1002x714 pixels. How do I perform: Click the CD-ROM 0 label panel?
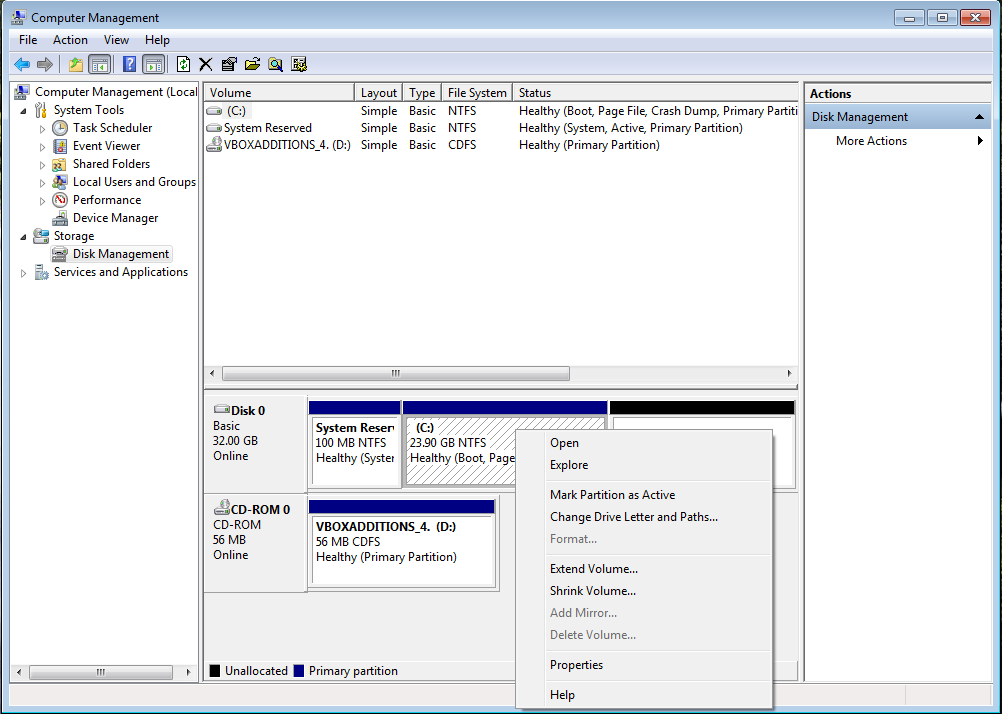(256, 543)
